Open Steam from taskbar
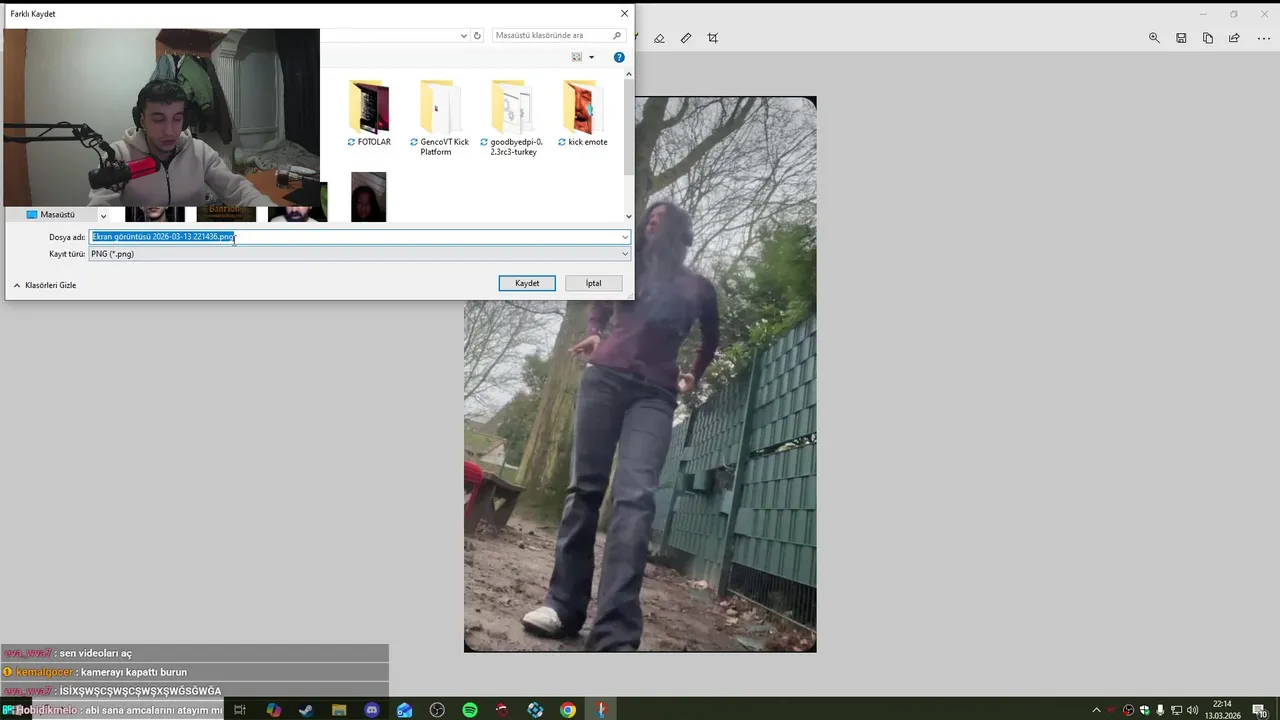 (x=306, y=710)
